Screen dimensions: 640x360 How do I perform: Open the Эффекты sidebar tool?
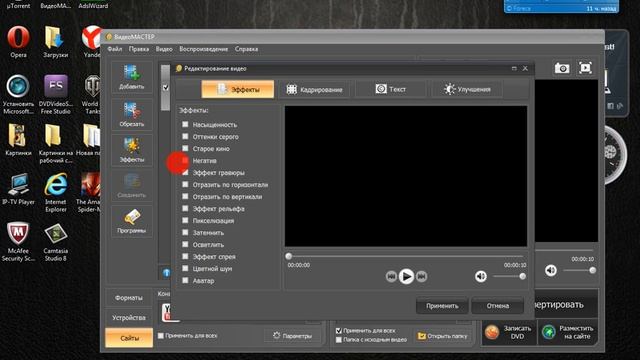pyautogui.click(x=131, y=150)
